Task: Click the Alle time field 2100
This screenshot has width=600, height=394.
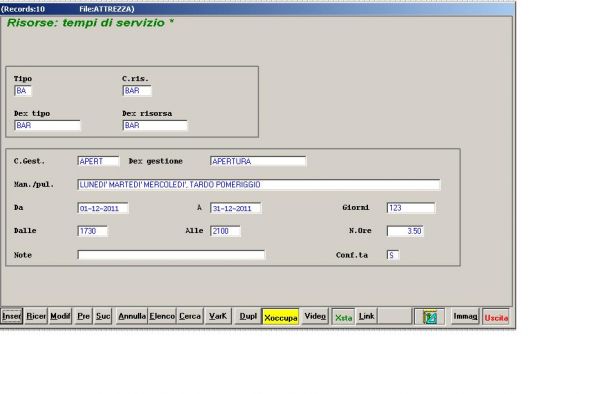Action: coord(225,231)
